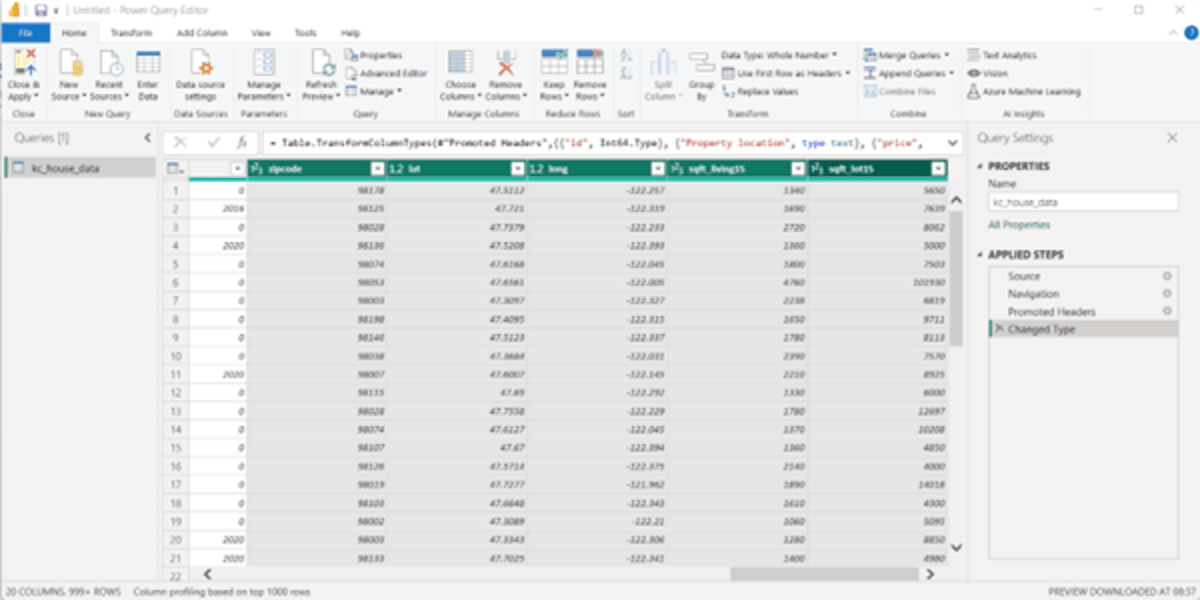The image size is (1200, 600).
Task: Open the Enter Data table icon
Action: [148, 63]
